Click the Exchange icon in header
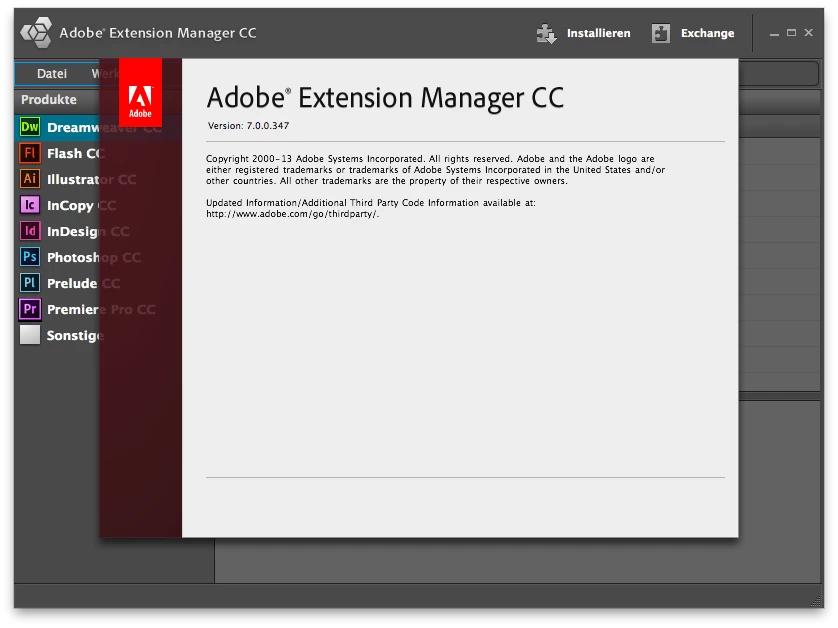838x628 pixels. (661, 33)
